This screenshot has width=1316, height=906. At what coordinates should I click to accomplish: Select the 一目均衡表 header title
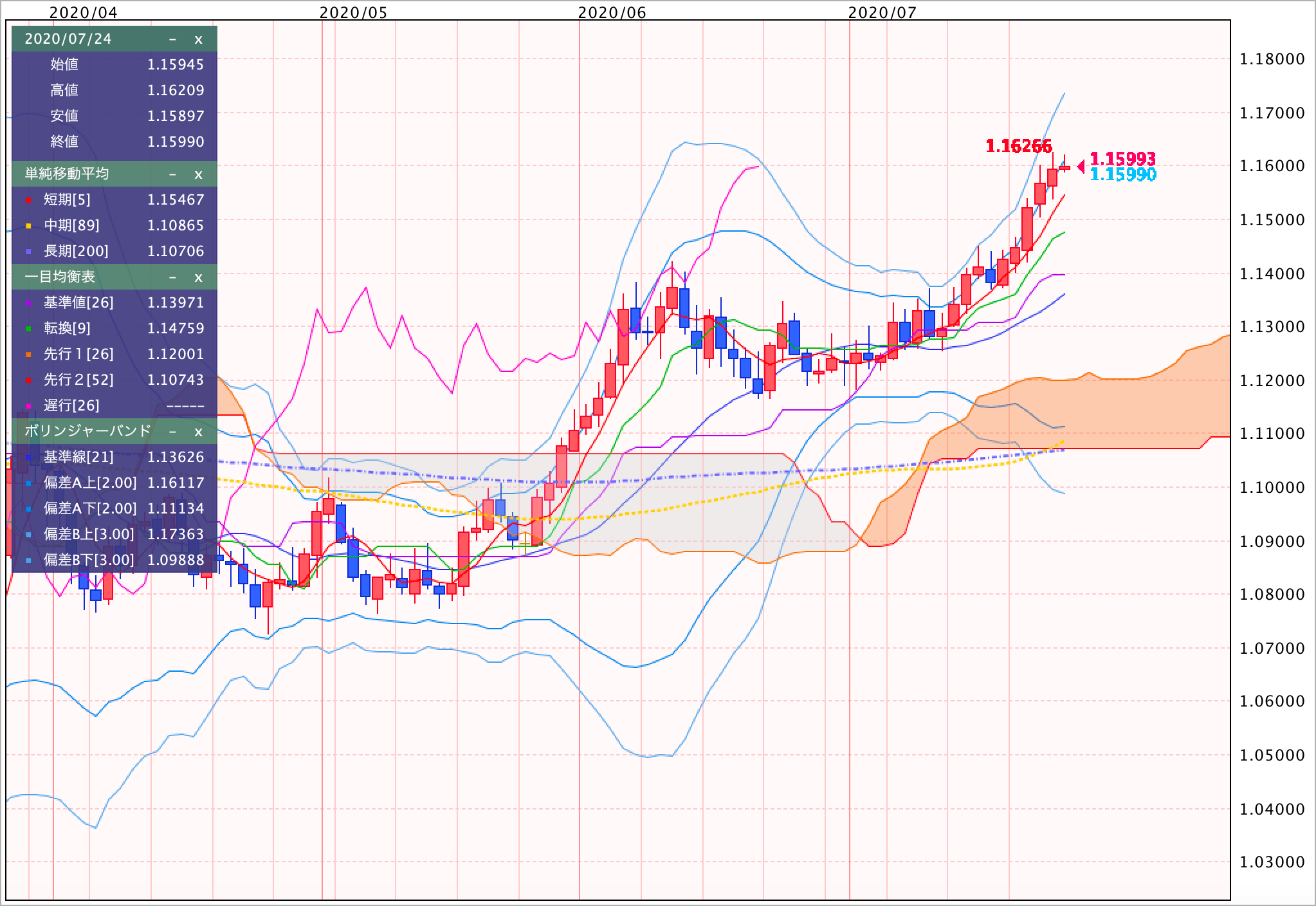pos(60,277)
